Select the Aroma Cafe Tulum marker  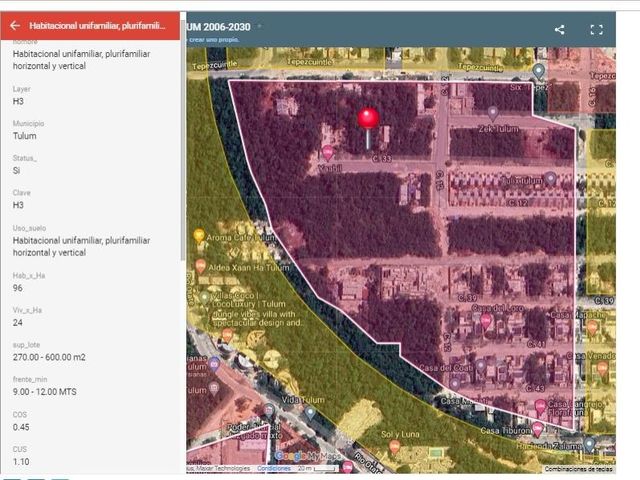click(x=199, y=236)
